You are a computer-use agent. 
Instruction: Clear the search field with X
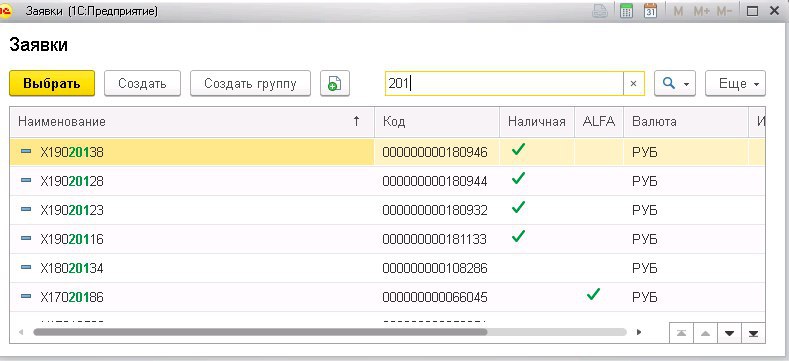pyautogui.click(x=634, y=84)
